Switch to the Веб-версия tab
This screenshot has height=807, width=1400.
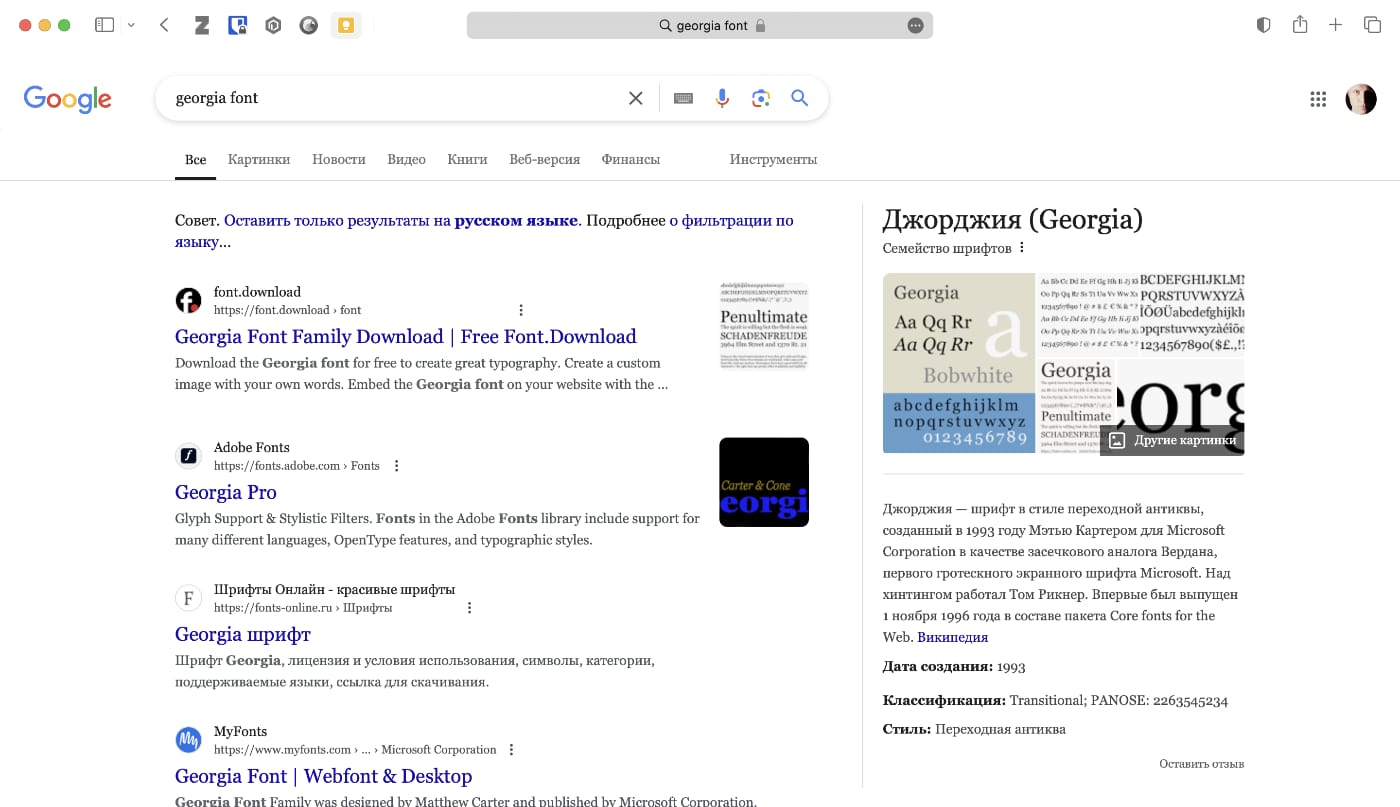(545, 159)
